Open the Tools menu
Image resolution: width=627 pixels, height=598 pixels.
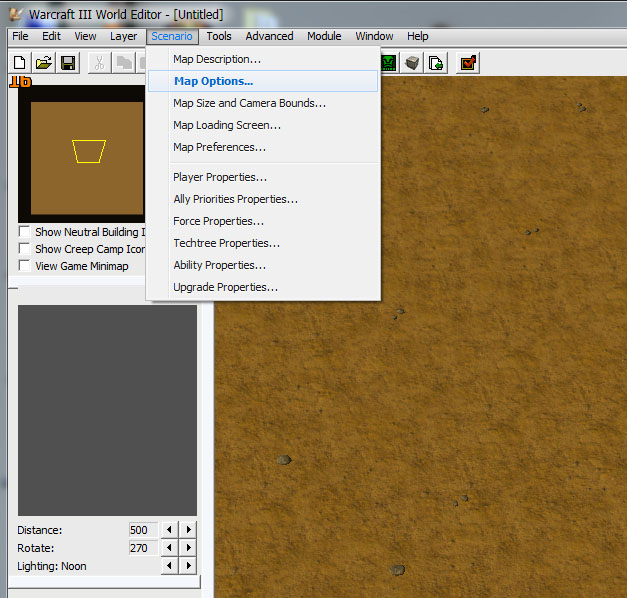pos(219,36)
